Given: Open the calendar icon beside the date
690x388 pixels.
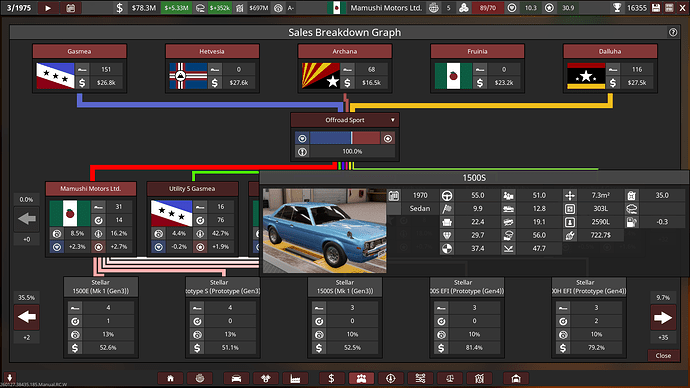Looking at the screenshot, I should (70, 8).
